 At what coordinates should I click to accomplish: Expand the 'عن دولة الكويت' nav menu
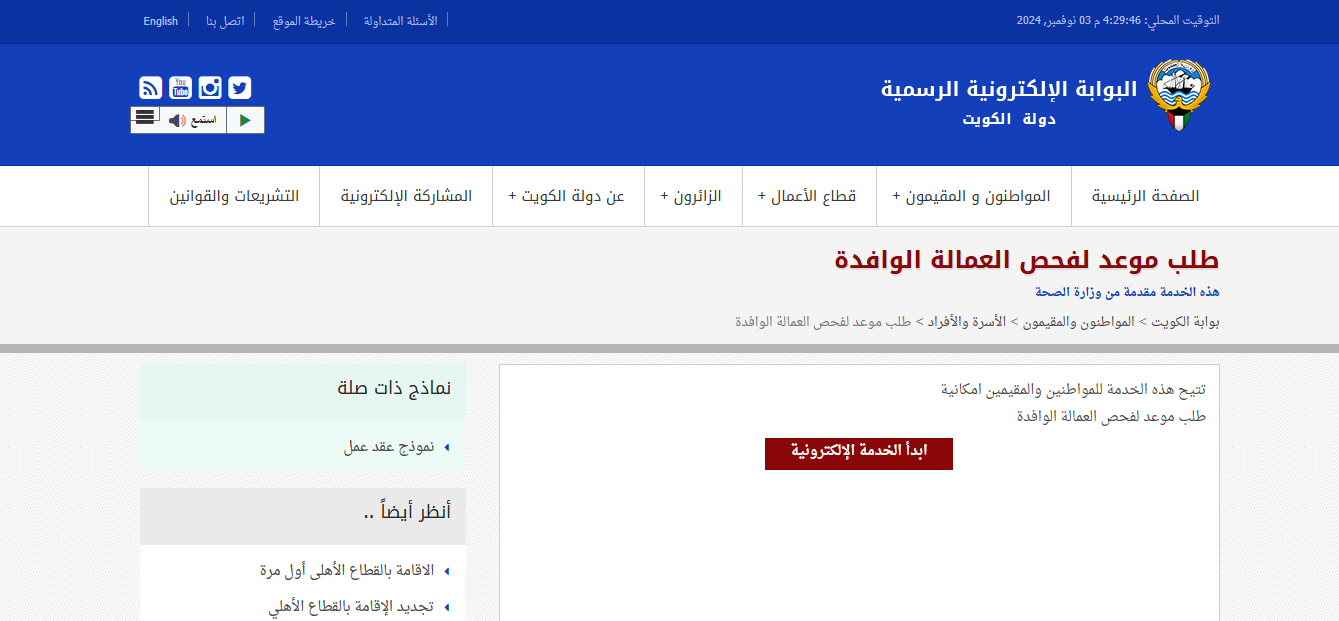pos(567,196)
